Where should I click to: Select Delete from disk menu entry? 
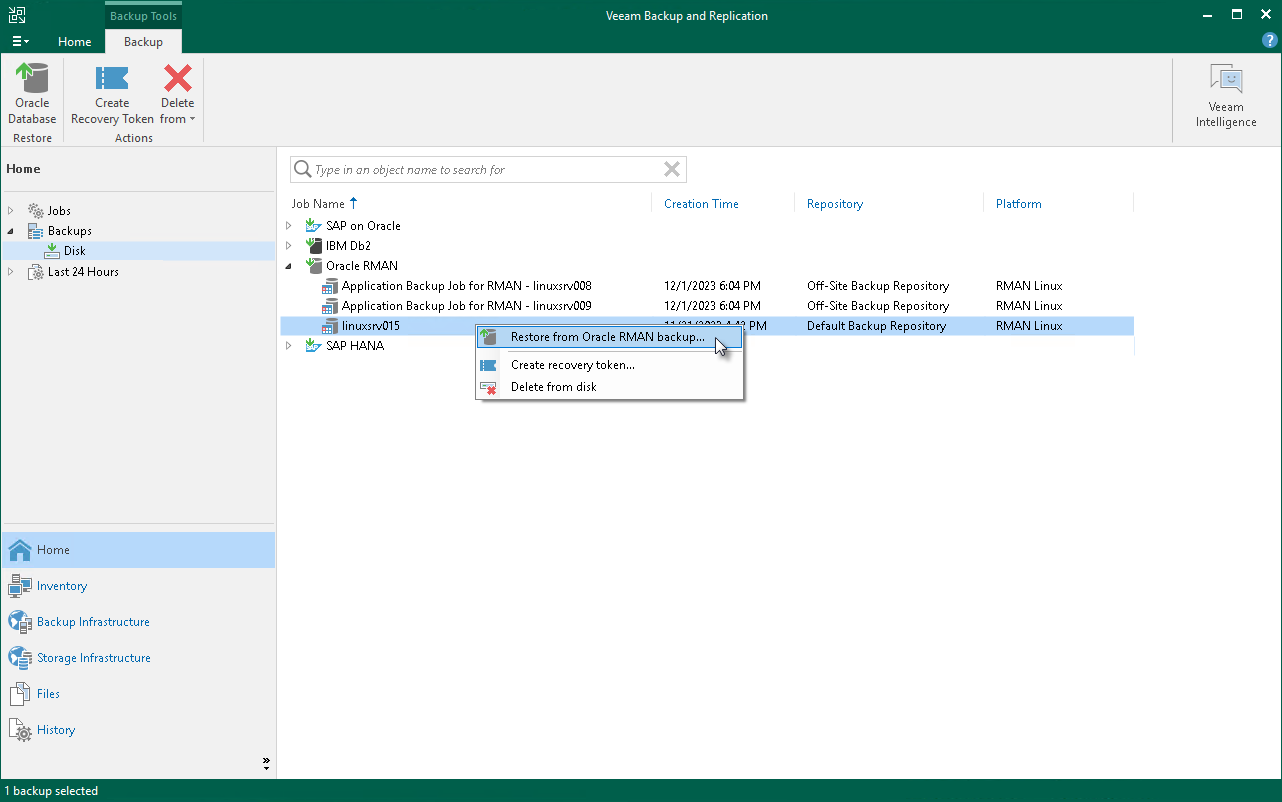[x=553, y=387]
